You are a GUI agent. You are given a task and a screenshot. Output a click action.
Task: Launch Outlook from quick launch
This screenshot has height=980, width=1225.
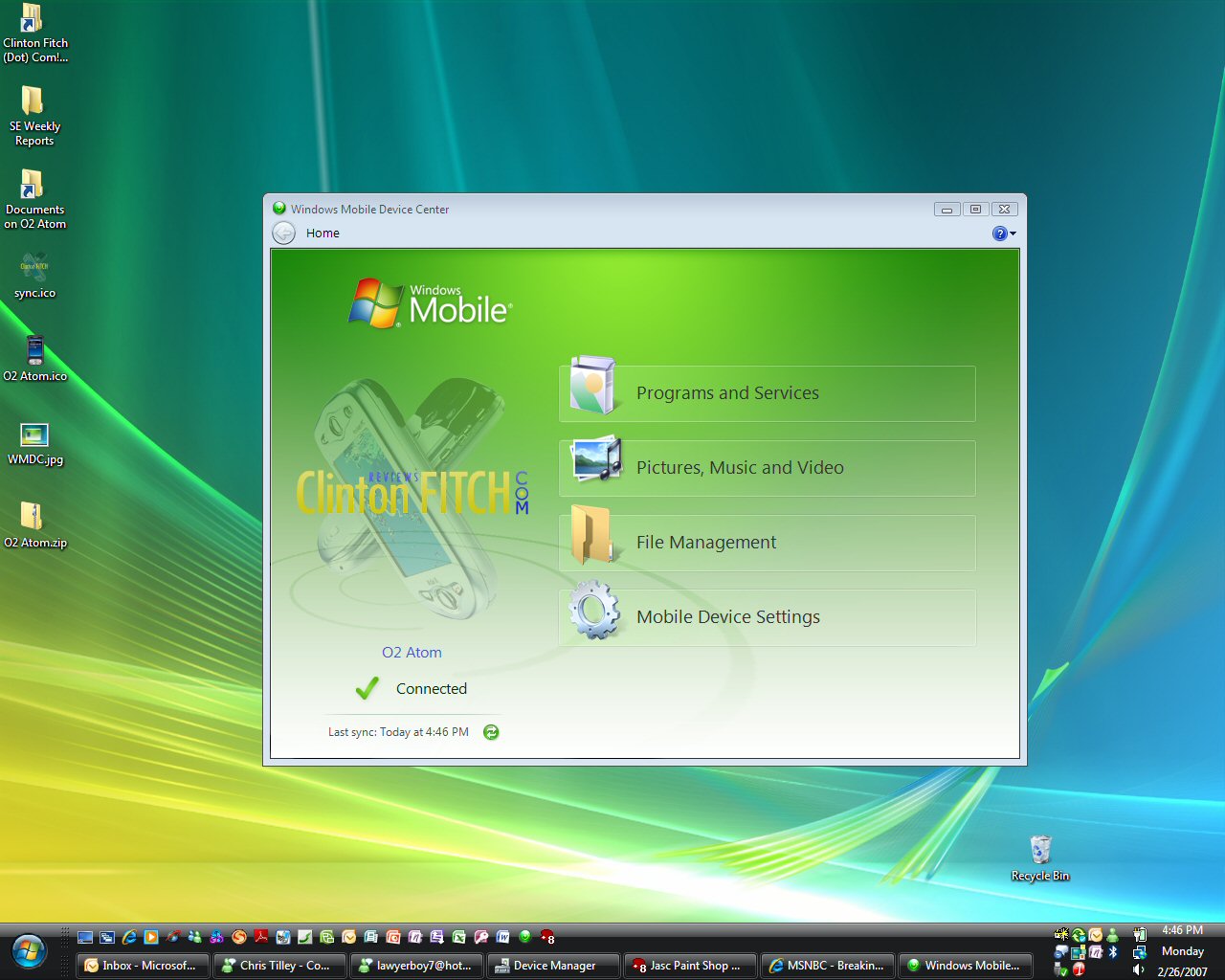(x=348, y=938)
